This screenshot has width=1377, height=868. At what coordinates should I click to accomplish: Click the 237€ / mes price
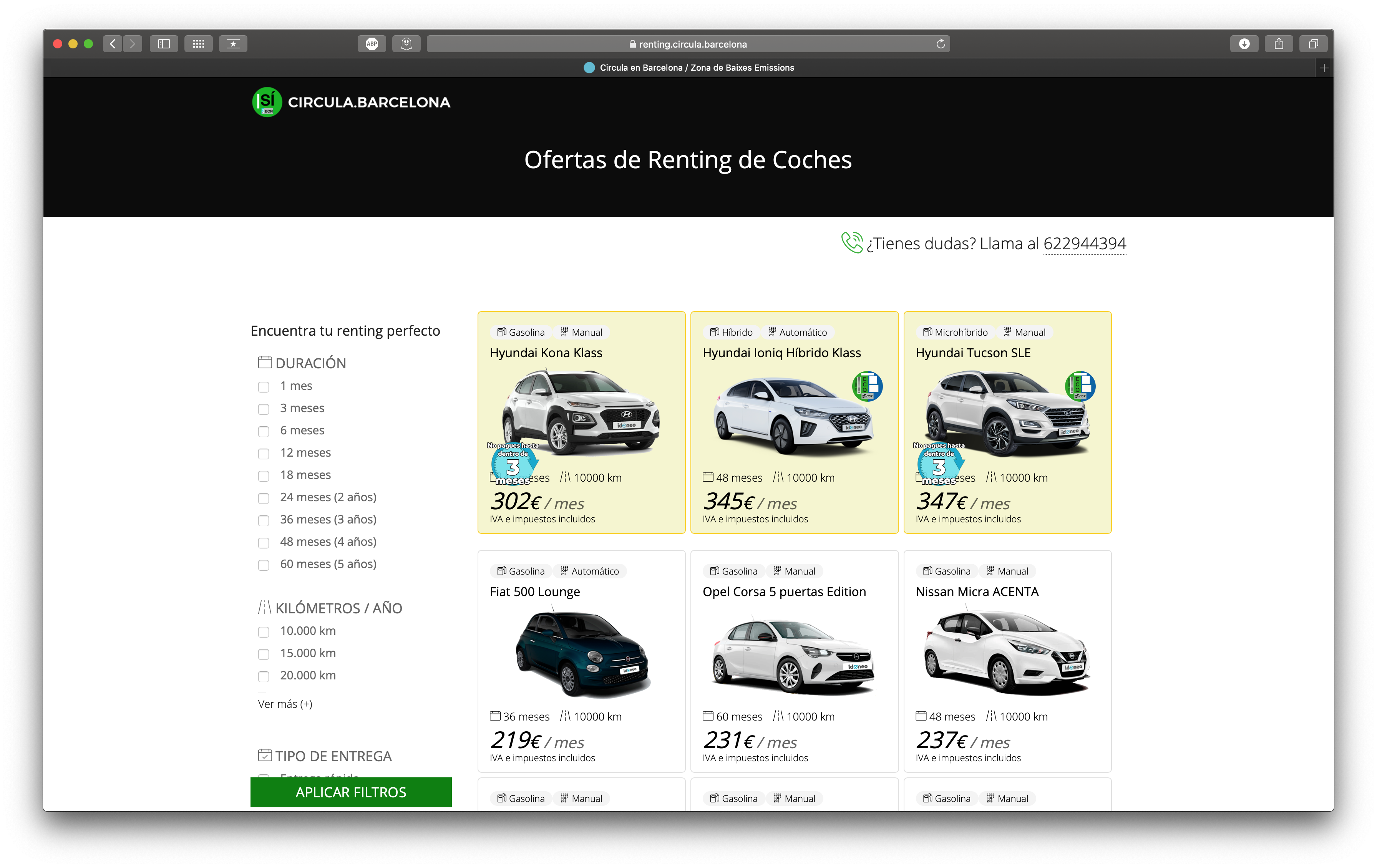click(x=962, y=740)
